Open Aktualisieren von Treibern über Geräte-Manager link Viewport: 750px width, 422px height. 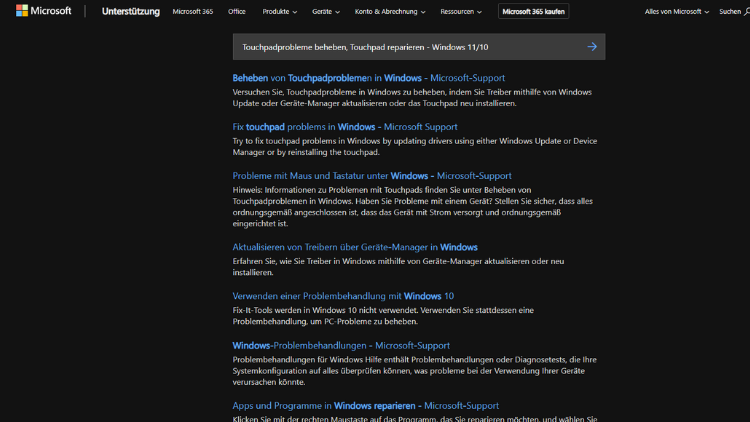point(354,247)
